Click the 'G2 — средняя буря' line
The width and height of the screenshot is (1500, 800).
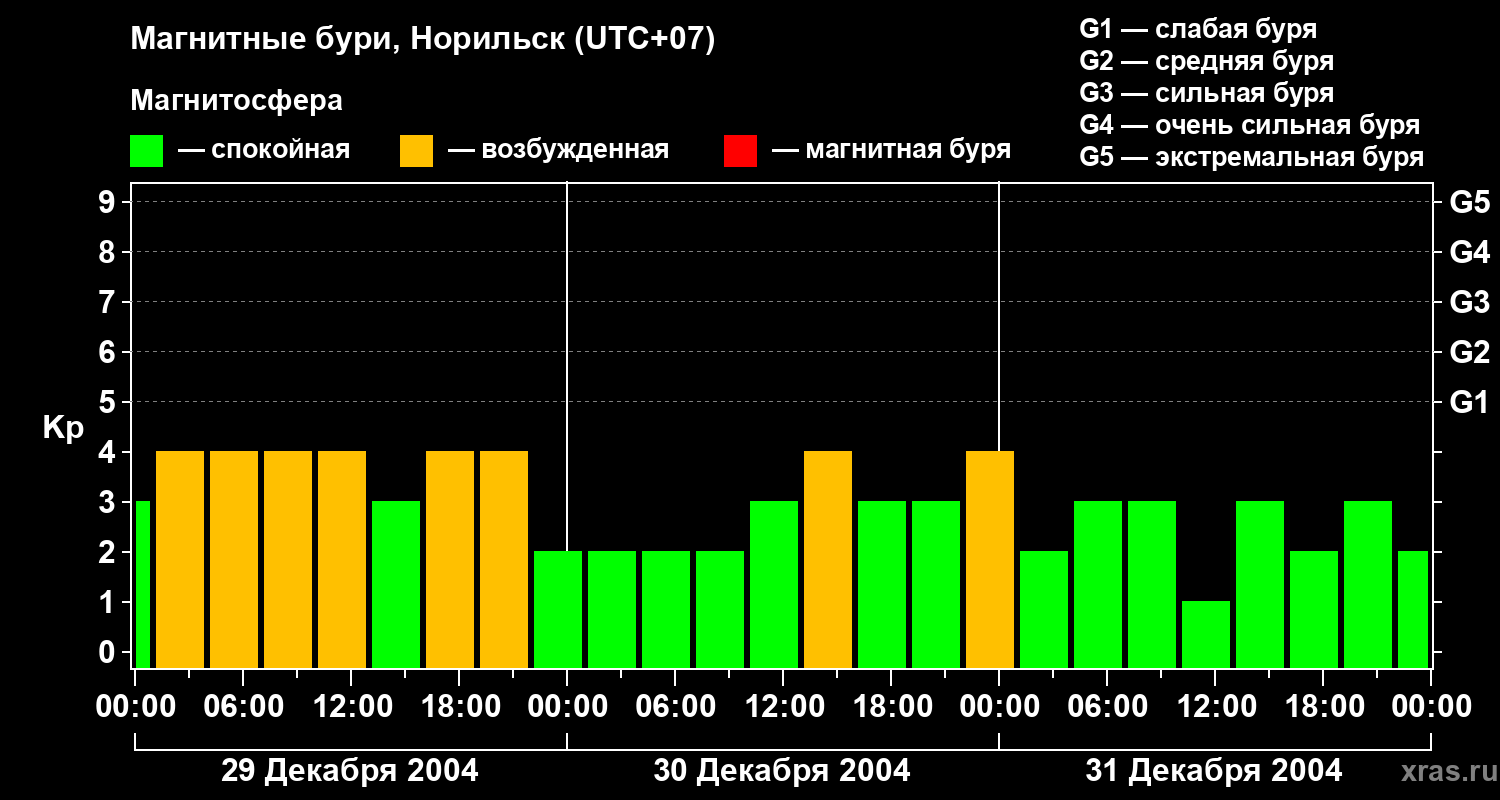tap(1206, 61)
